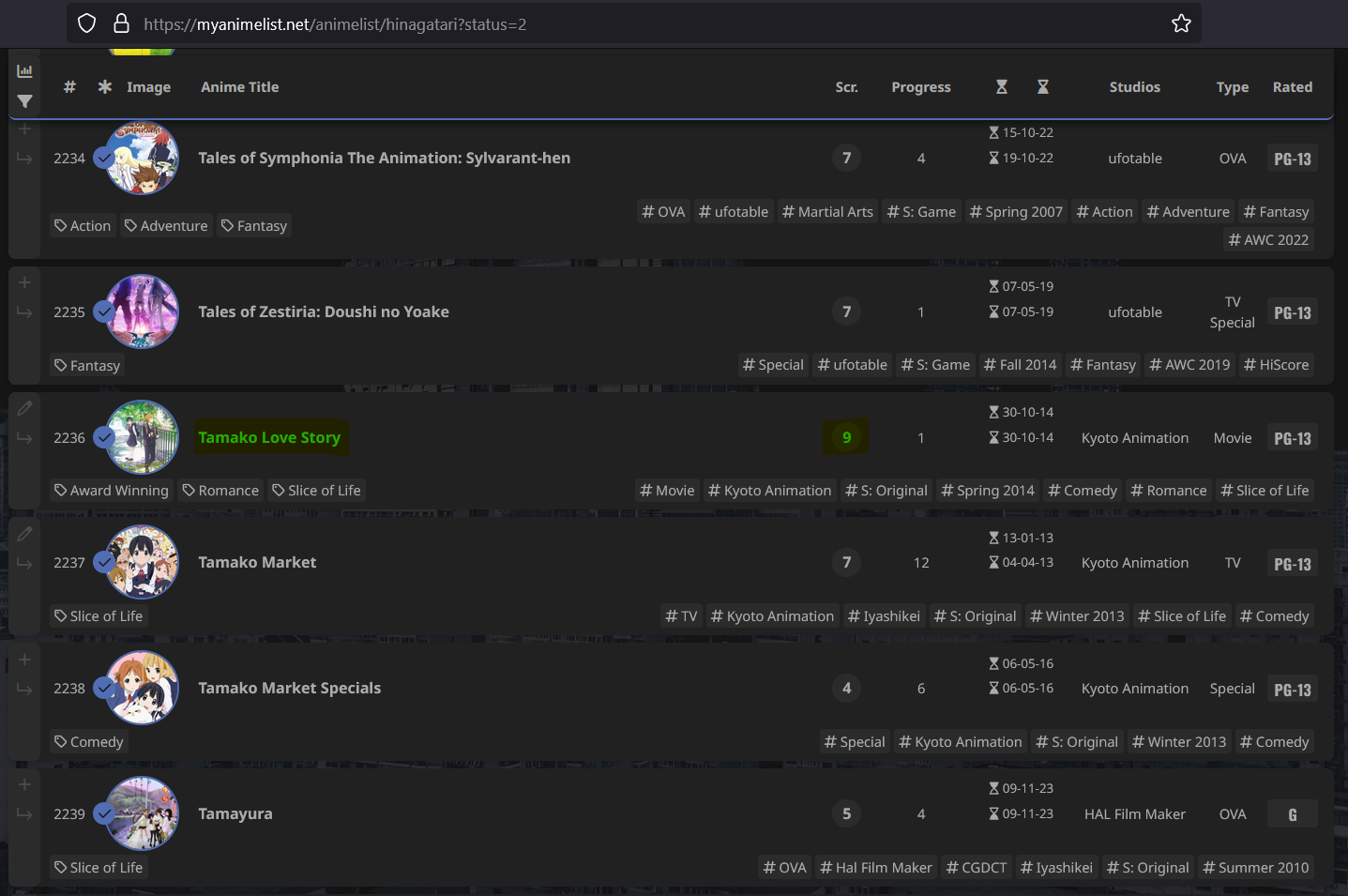Viewport: 1348px width, 896px height.
Task: Click the G rating badge on Tamayura
Action: [x=1293, y=814]
